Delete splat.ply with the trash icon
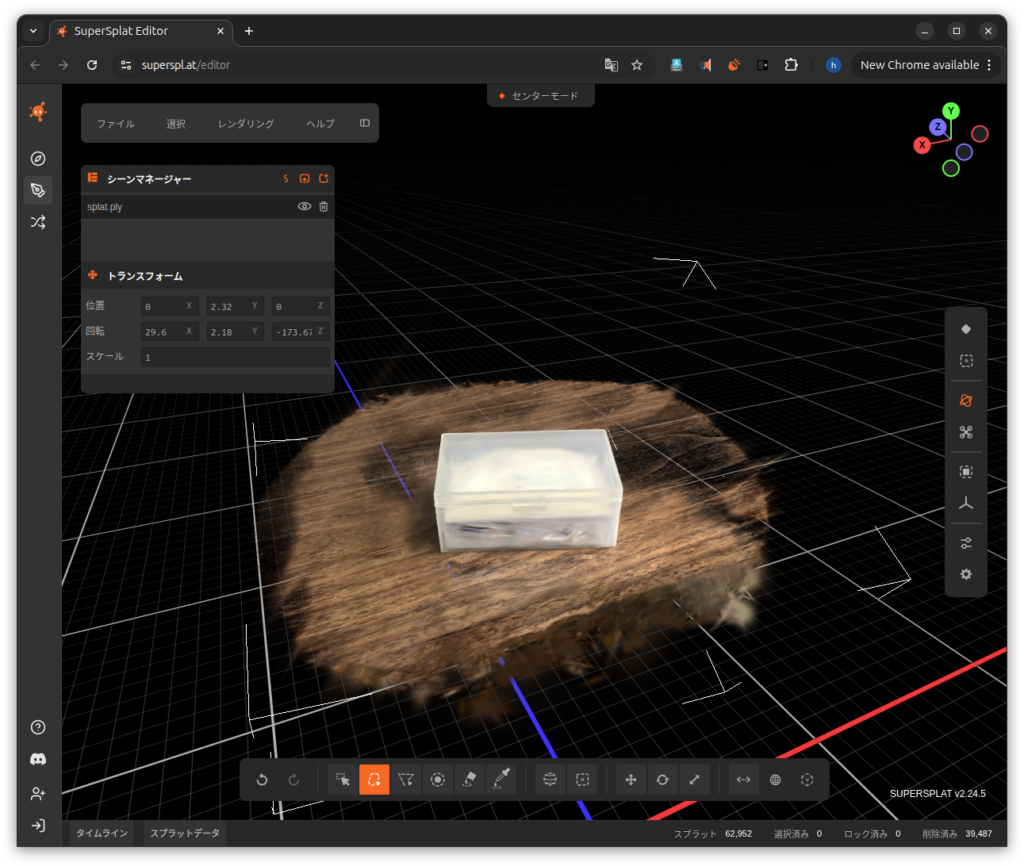 pos(323,207)
